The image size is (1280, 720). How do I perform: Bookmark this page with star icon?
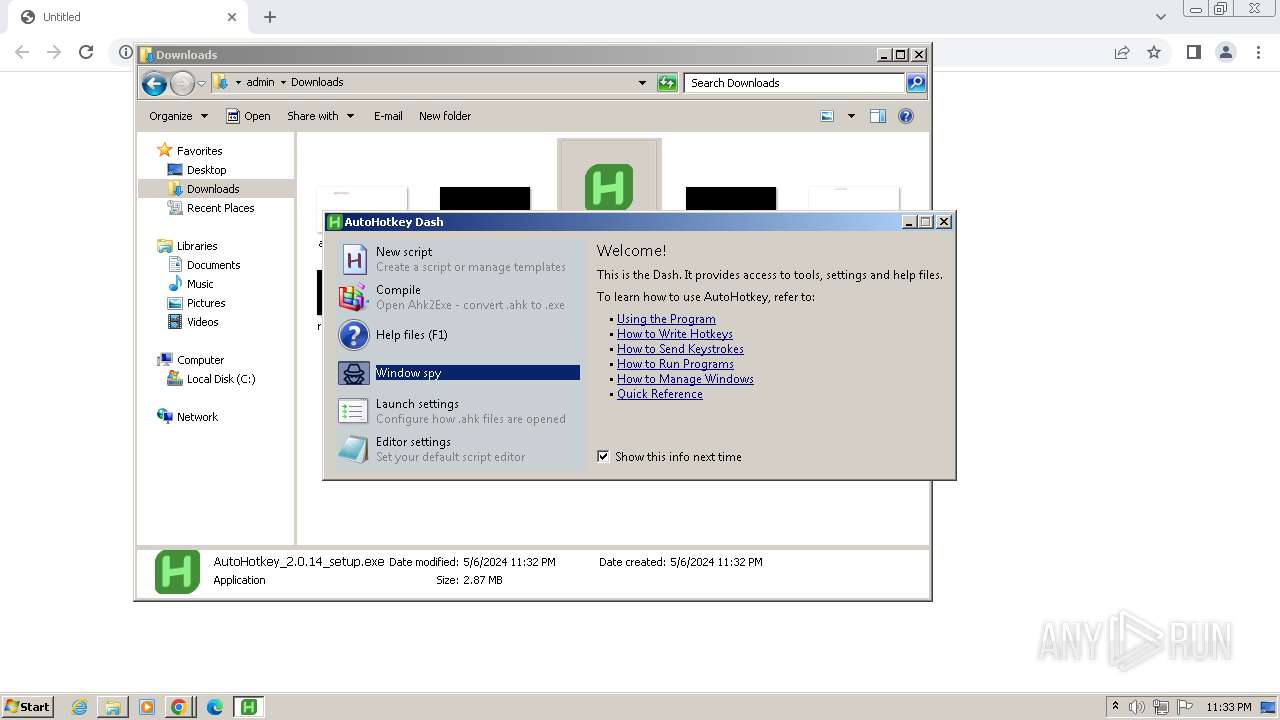coord(1154,52)
